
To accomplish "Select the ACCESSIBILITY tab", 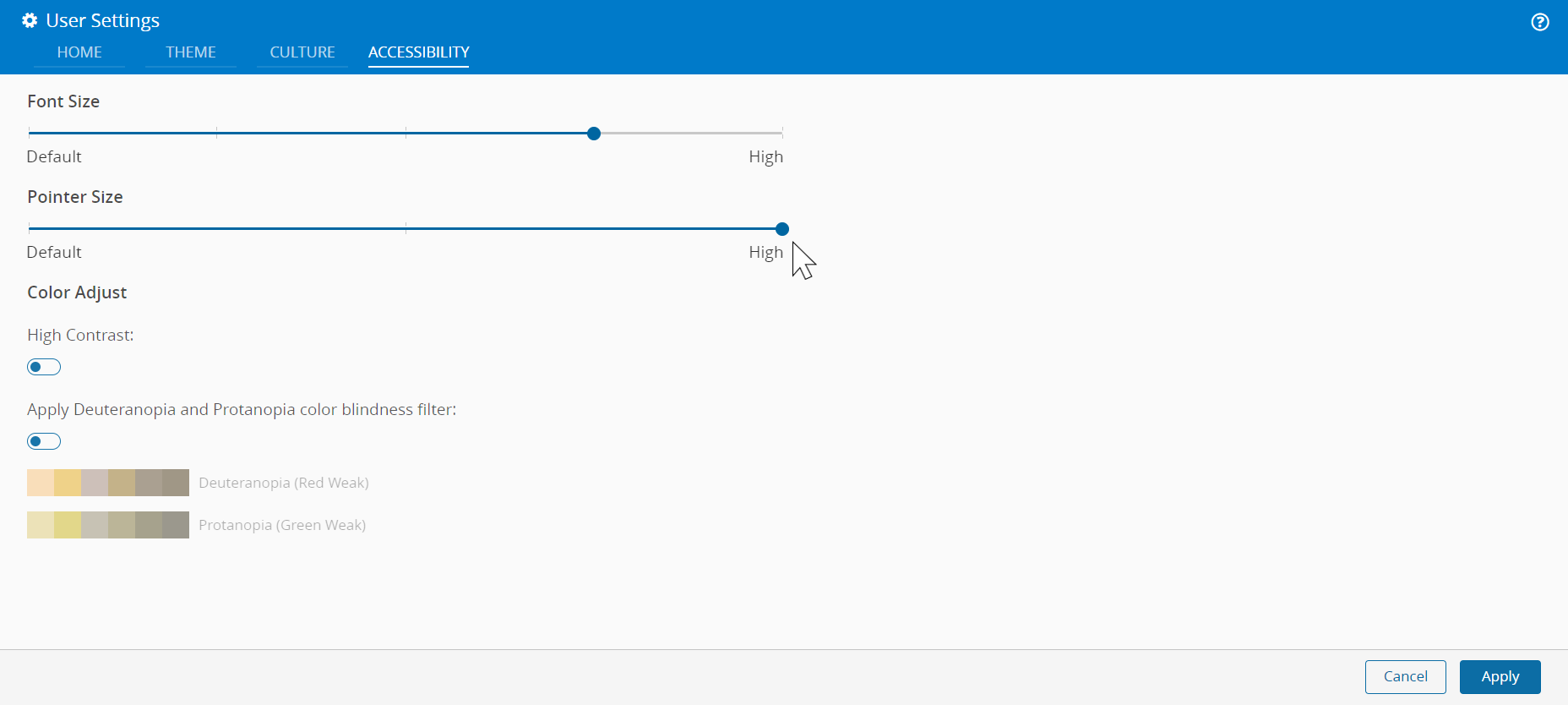I will click(x=419, y=52).
